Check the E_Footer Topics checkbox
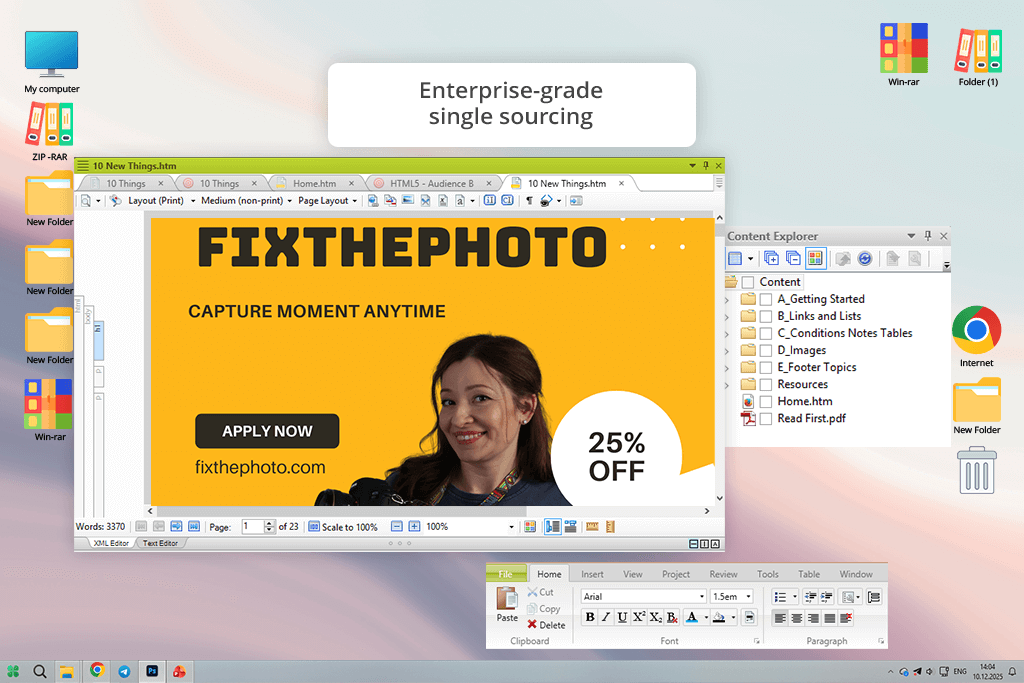This screenshot has width=1024, height=683. point(766,368)
